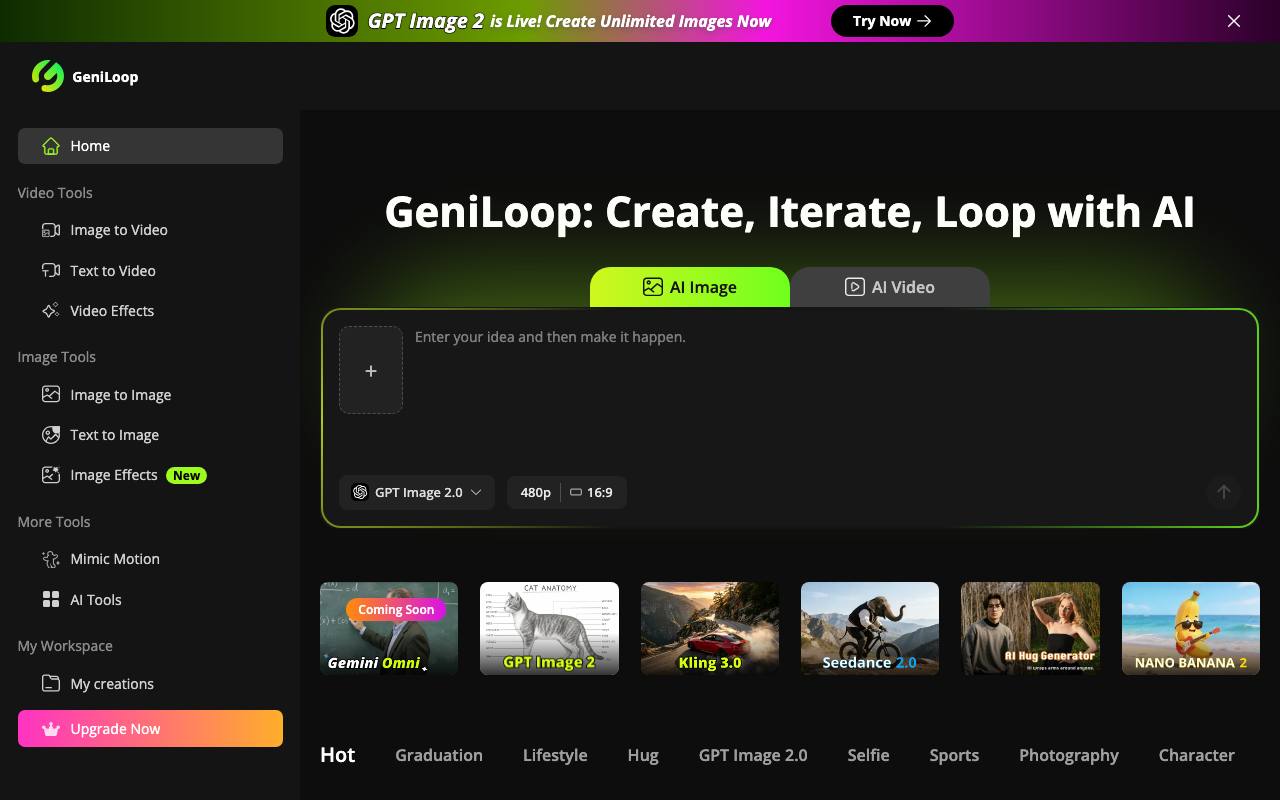Click the GeniLoop brand name text
Image resolution: width=1280 pixels, height=800 pixels.
click(x=105, y=77)
